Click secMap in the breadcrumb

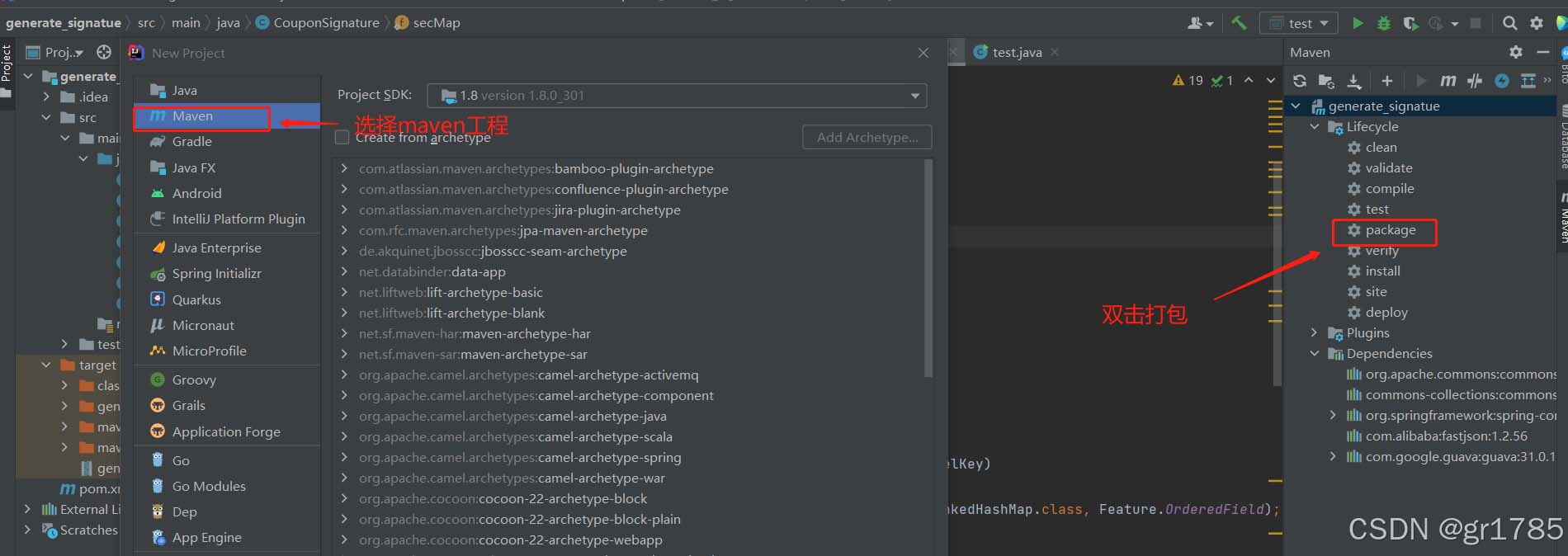pyautogui.click(x=427, y=23)
